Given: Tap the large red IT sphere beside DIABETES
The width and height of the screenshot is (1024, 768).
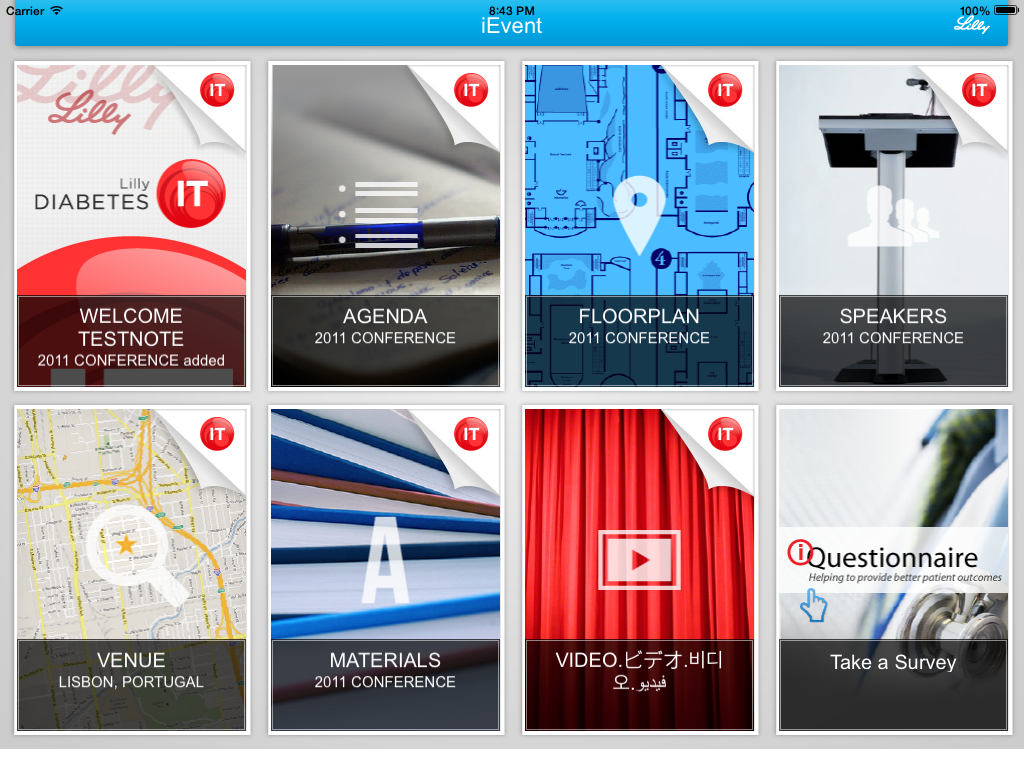Looking at the screenshot, I should (191, 193).
